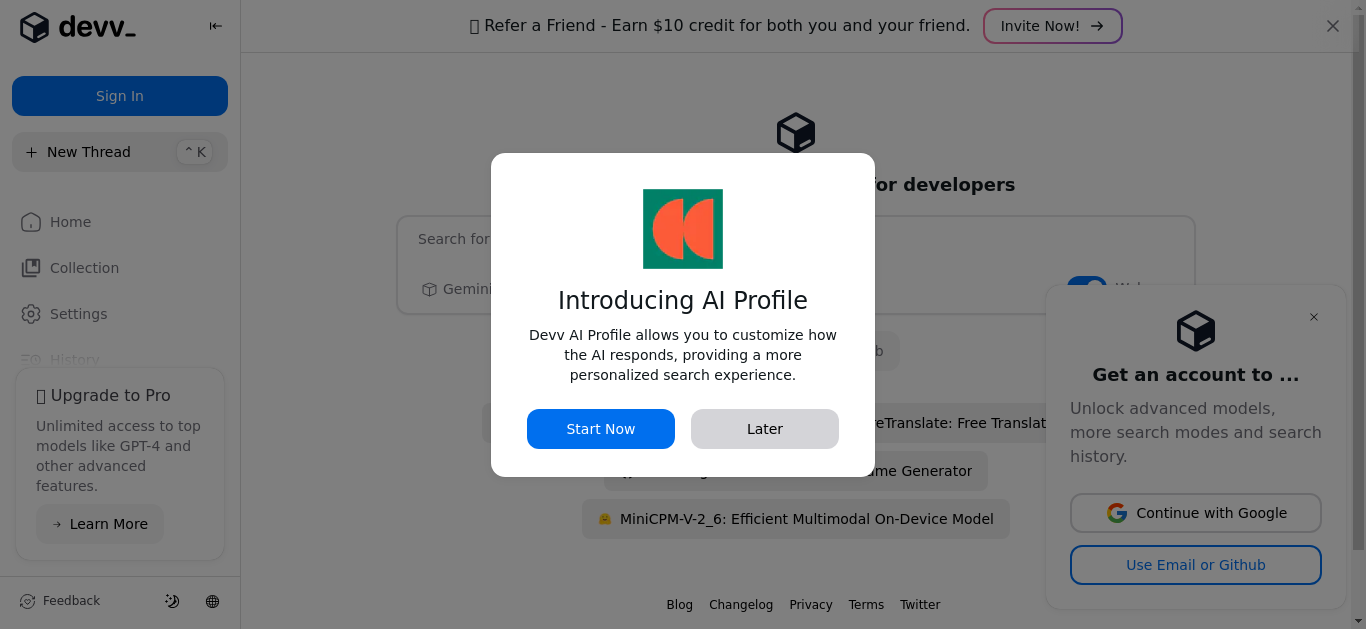Image resolution: width=1366 pixels, height=629 pixels.
Task: Open the Changelog footer link
Action: 741,605
